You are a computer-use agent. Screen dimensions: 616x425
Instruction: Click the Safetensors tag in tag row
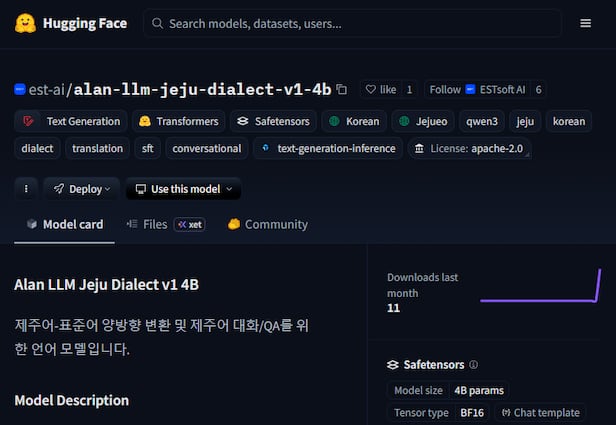tap(273, 121)
